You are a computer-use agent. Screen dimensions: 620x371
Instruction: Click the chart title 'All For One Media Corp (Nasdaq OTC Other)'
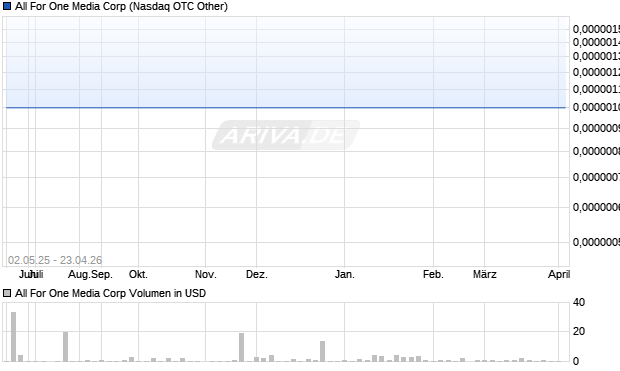point(121,6)
